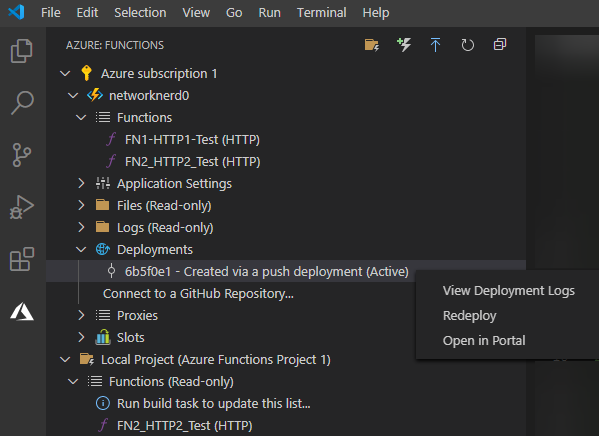The height and width of the screenshot is (436, 599).
Task: Click the function app icon beside networknerd0
Action: tap(95, 95)
